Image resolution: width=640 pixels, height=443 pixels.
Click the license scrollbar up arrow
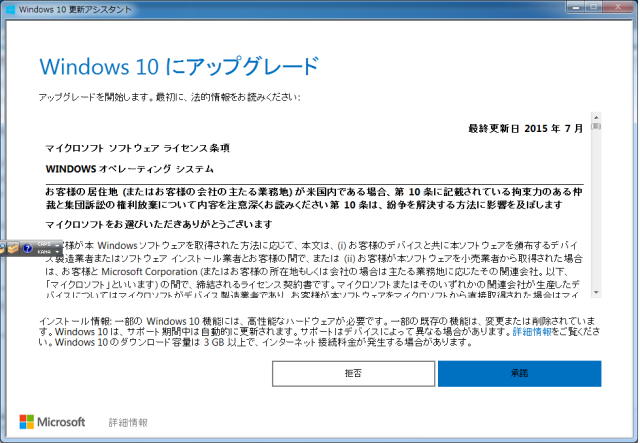[596, 117]
